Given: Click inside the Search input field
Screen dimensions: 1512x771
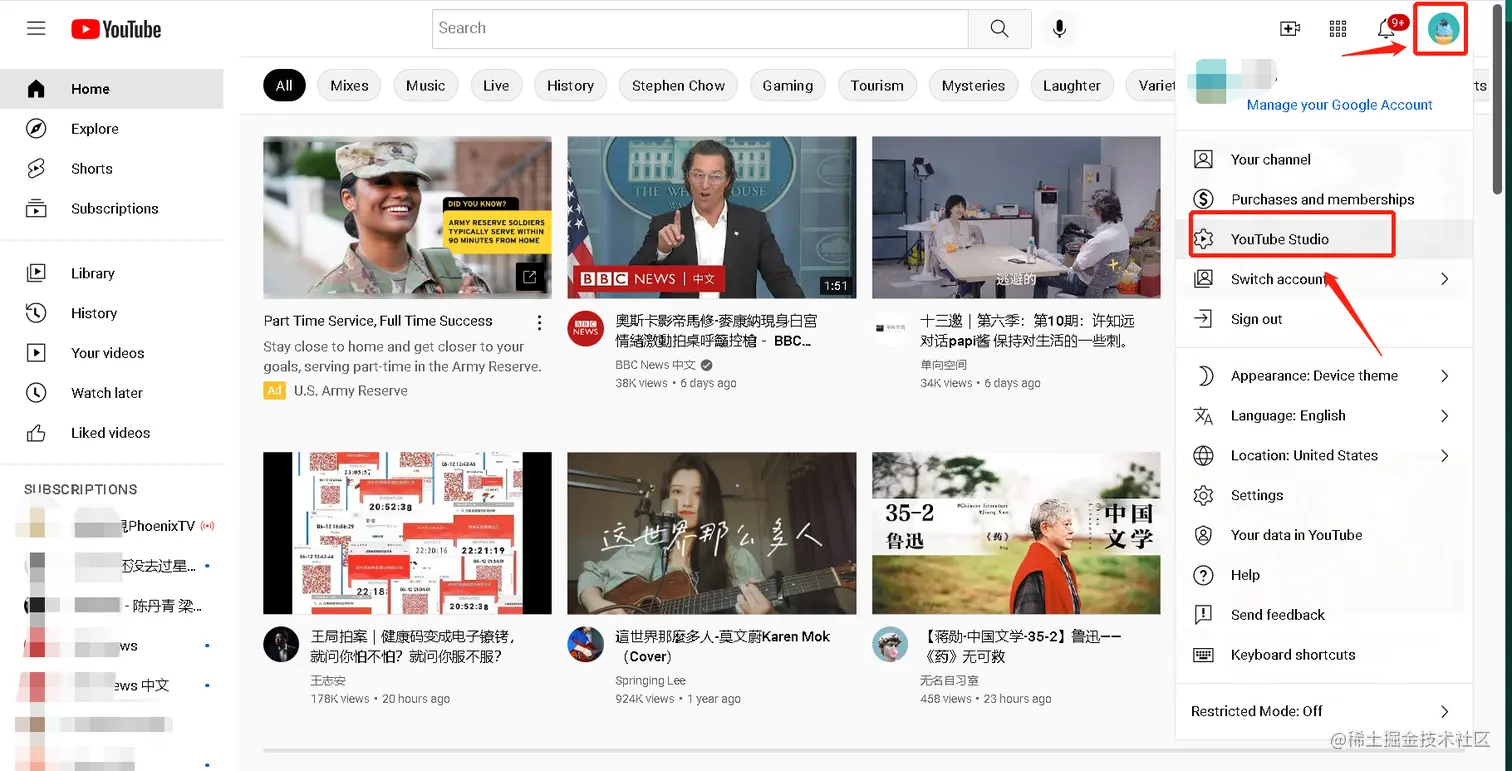Looking at the screenshot, I should tap(700, 28).
